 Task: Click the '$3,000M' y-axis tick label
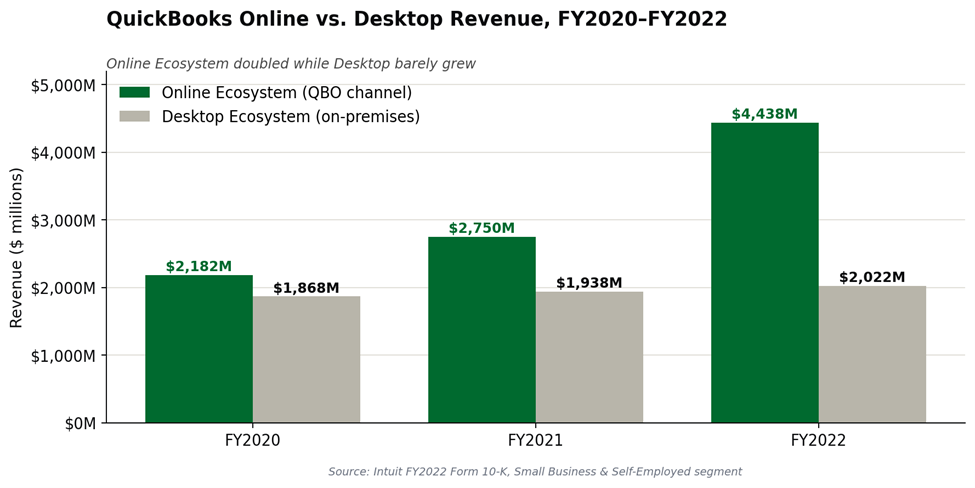pyautogui.click(x=63, y=221)
